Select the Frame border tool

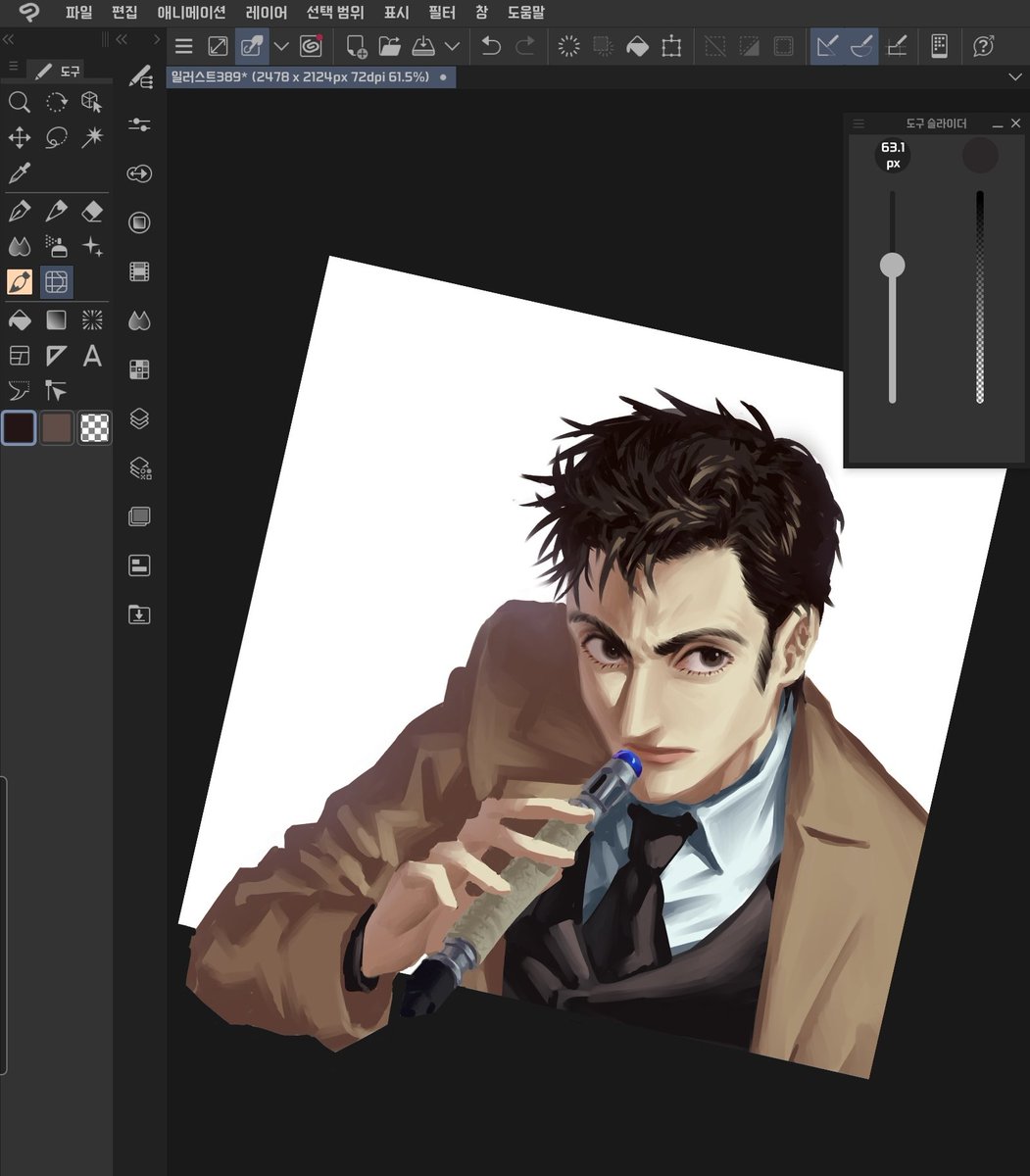(x=20, y=355)
